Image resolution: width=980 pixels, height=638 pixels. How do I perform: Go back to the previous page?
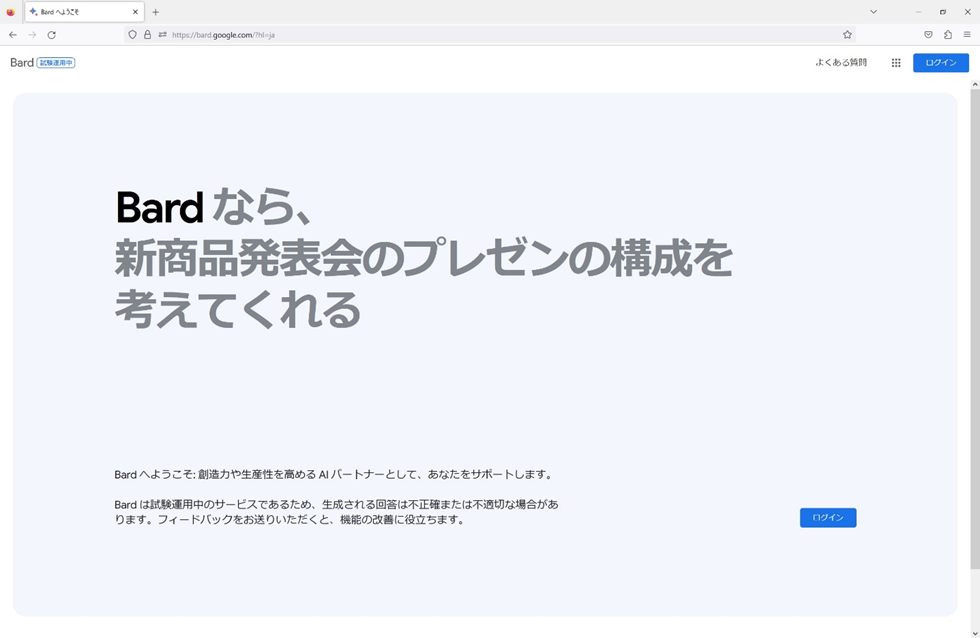(13, 35)
